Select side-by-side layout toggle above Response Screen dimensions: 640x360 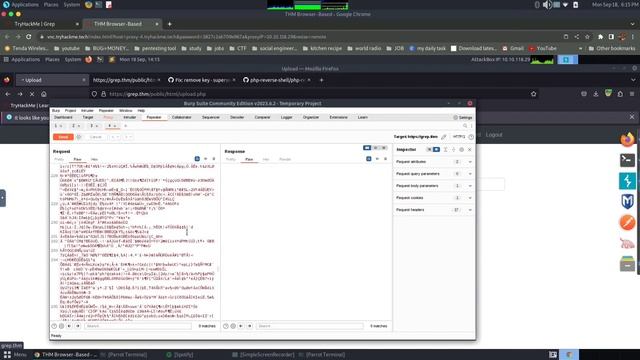(x=367, y=148)
